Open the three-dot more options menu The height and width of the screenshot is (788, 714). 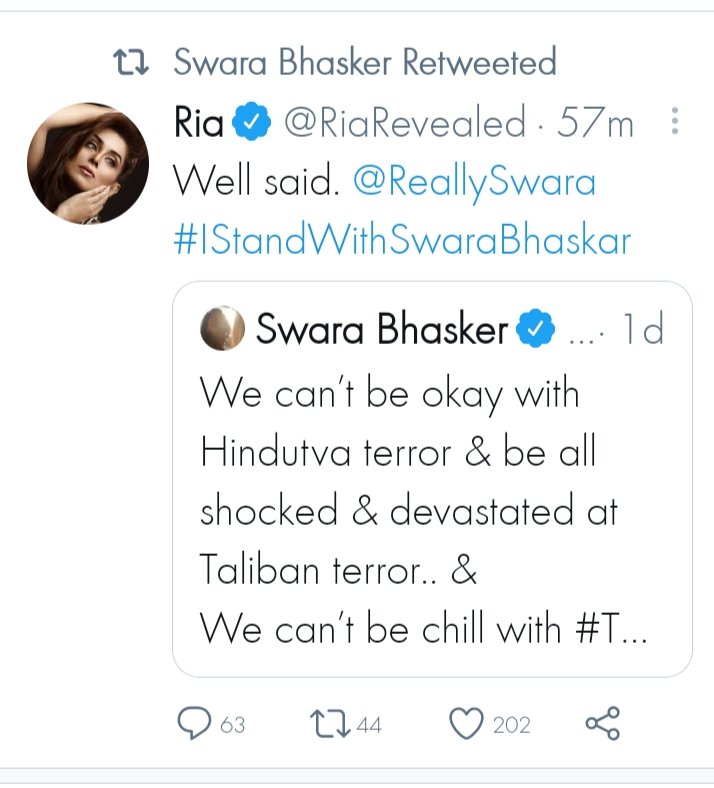[x=675, y=124]
